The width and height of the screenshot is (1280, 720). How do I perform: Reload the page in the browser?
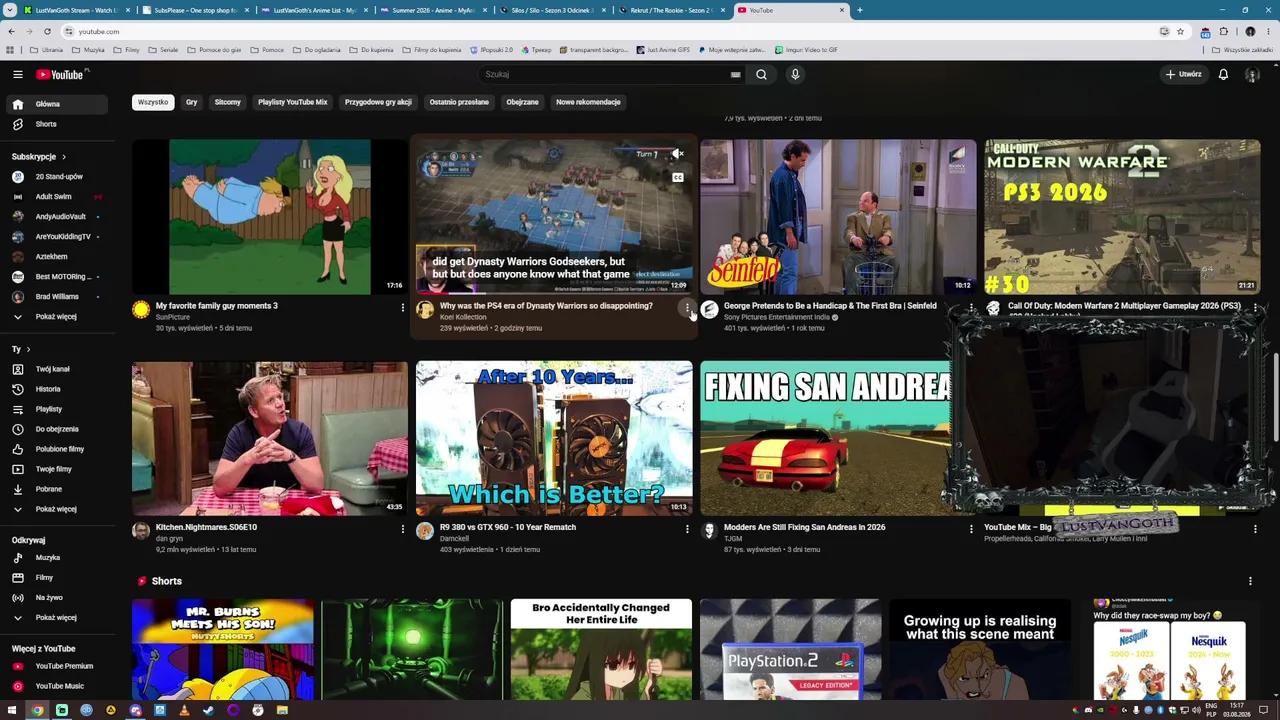pyautogui.click(x=47, y=31)
